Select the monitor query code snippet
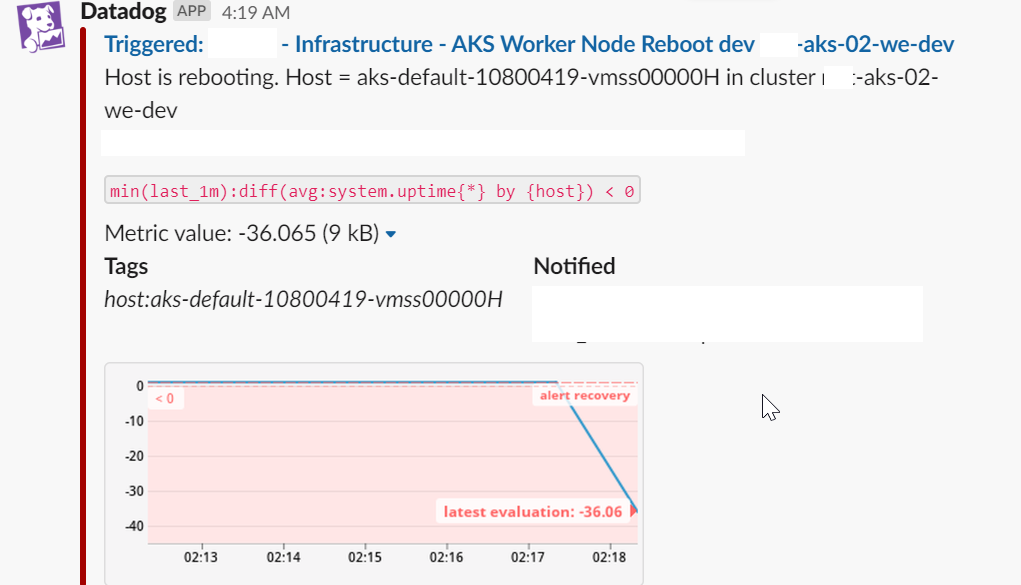 click(372, 189)
